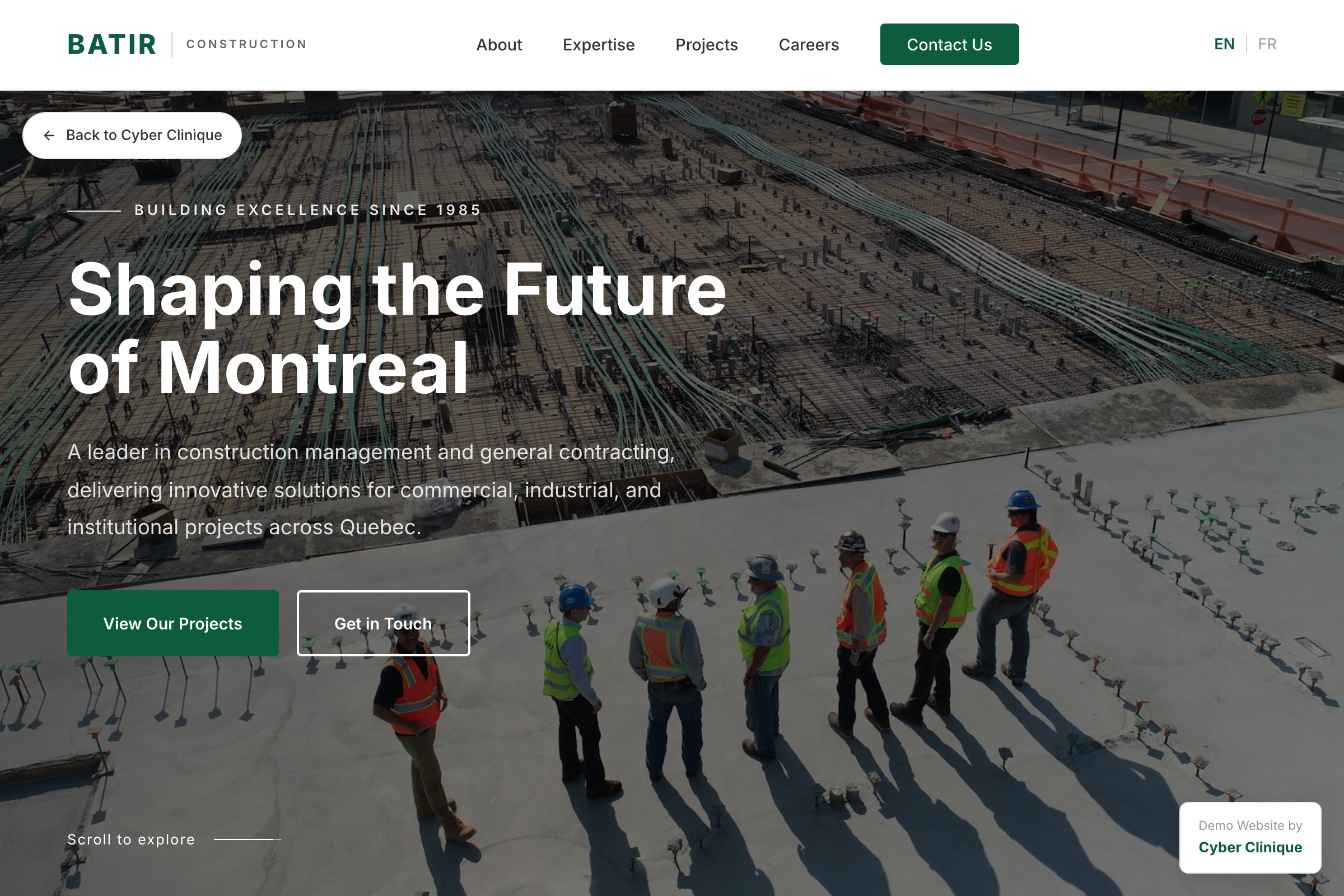Visit the Careers section
The height and width of the screenshot is (896, 1344).
click(x=809, y=45)
